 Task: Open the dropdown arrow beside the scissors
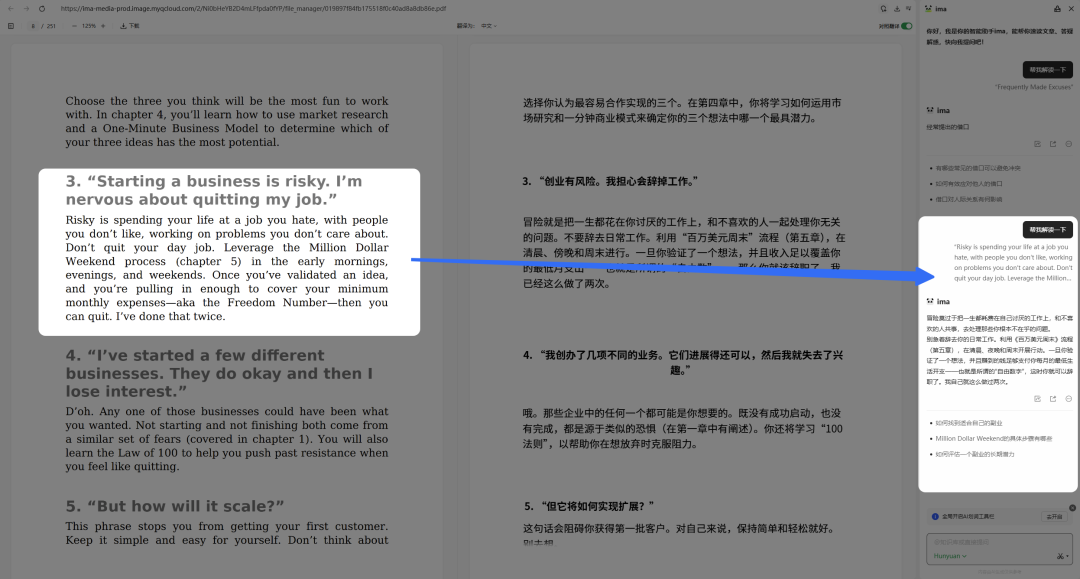tap(1067, 555)
